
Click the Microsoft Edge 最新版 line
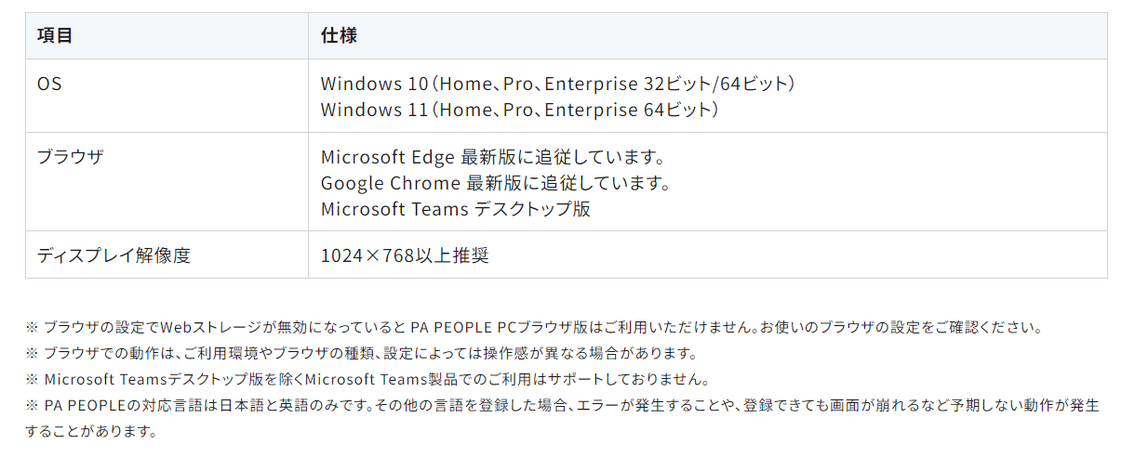[x=492, y=157]
